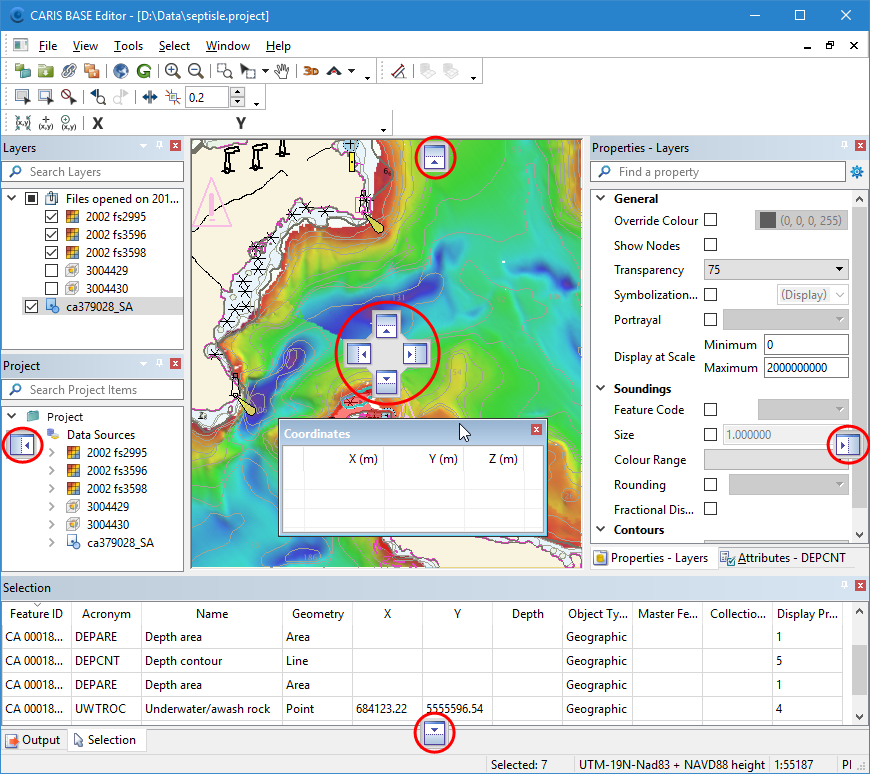Click the Override Colour swatch
This screenshot has height=774, width=870.
(x=768, y=220)
